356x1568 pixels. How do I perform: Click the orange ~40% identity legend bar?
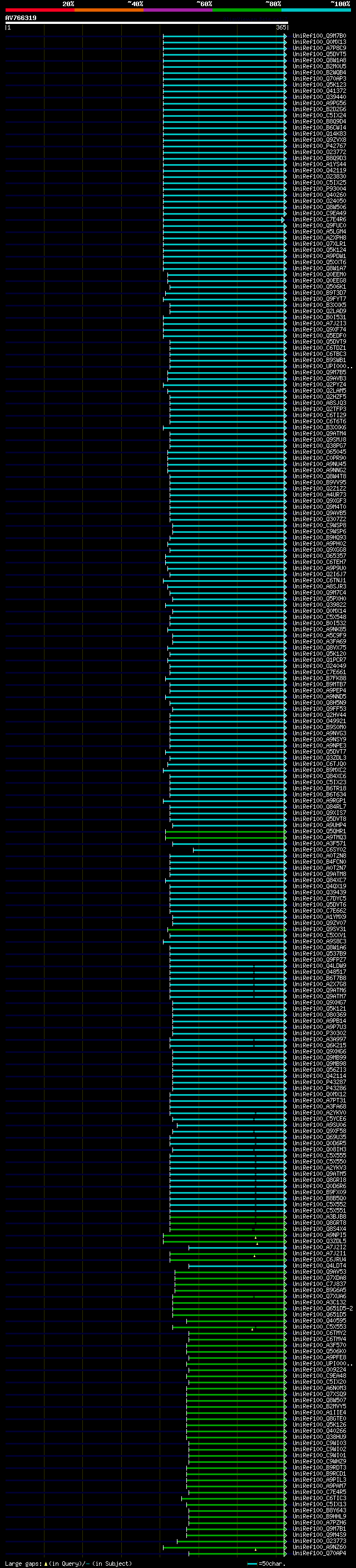[109, 10]
